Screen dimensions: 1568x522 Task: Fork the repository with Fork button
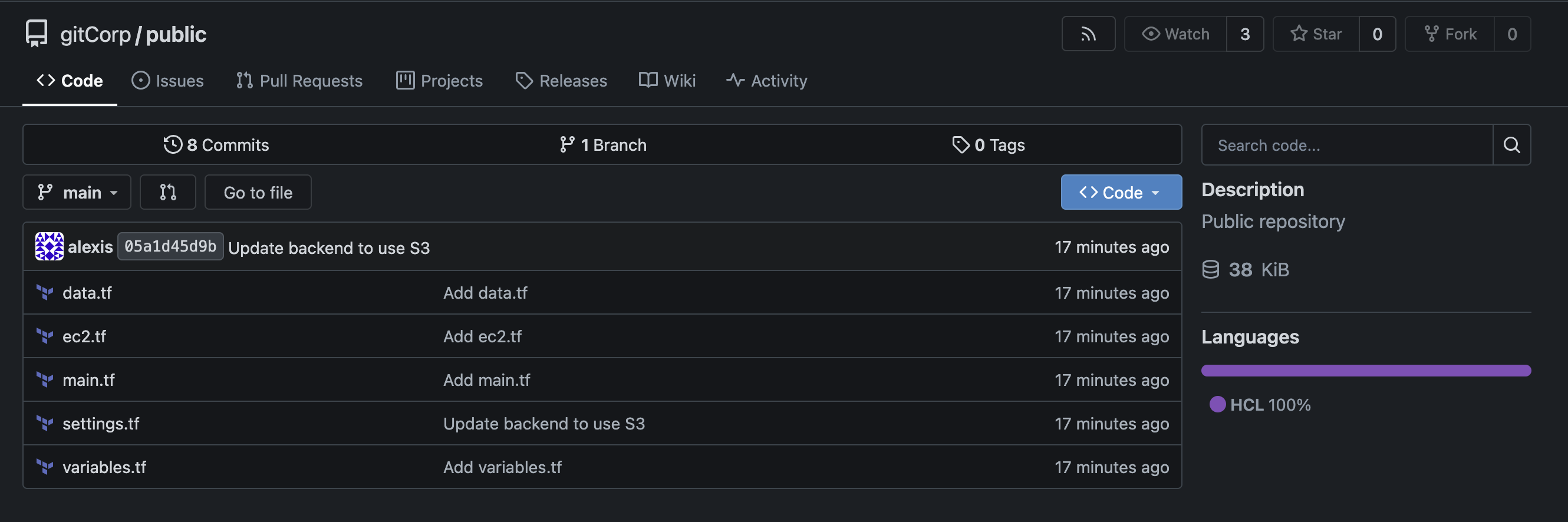[x=1450, y=34]
